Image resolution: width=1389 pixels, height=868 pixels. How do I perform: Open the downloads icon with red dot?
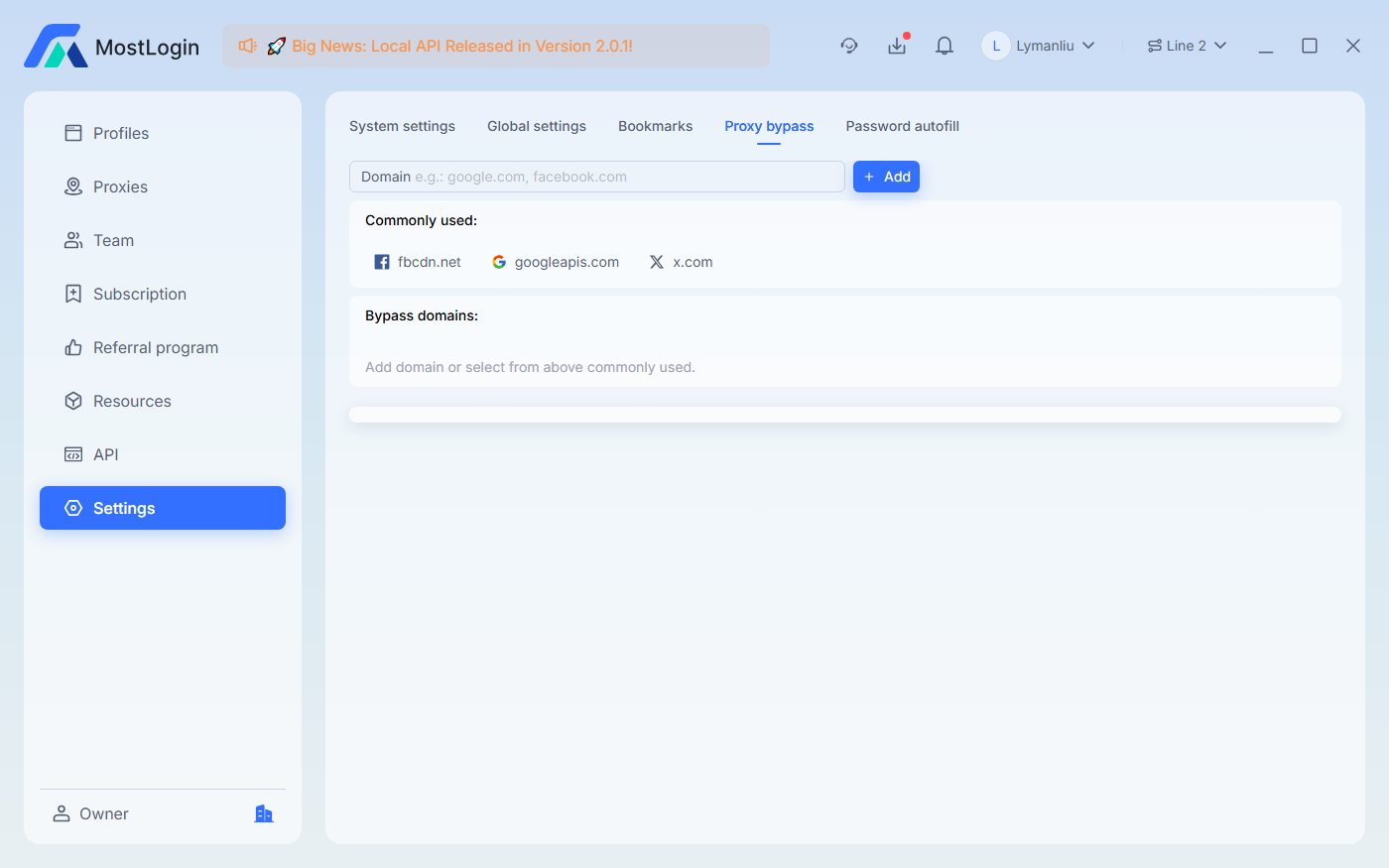(x=897, y=46)
